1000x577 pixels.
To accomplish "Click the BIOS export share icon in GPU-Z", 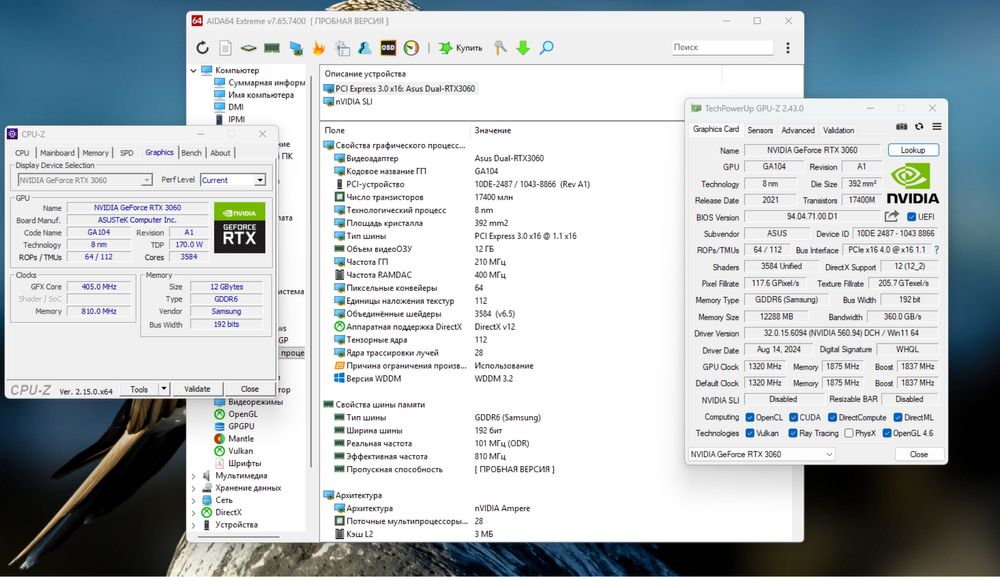I will [x=892, y=217].
